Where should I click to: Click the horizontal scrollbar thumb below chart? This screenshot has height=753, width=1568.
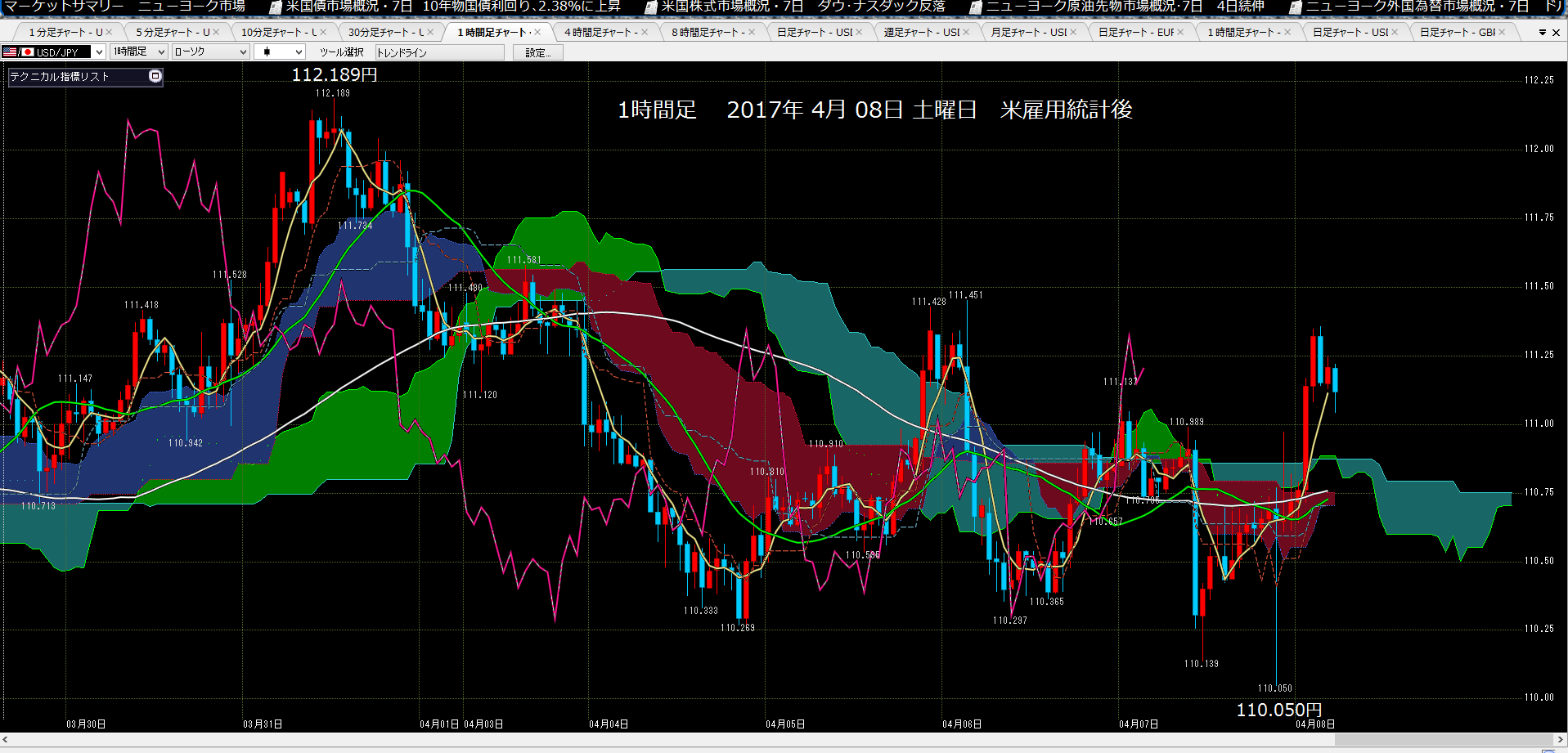(x=1444, y=740)
